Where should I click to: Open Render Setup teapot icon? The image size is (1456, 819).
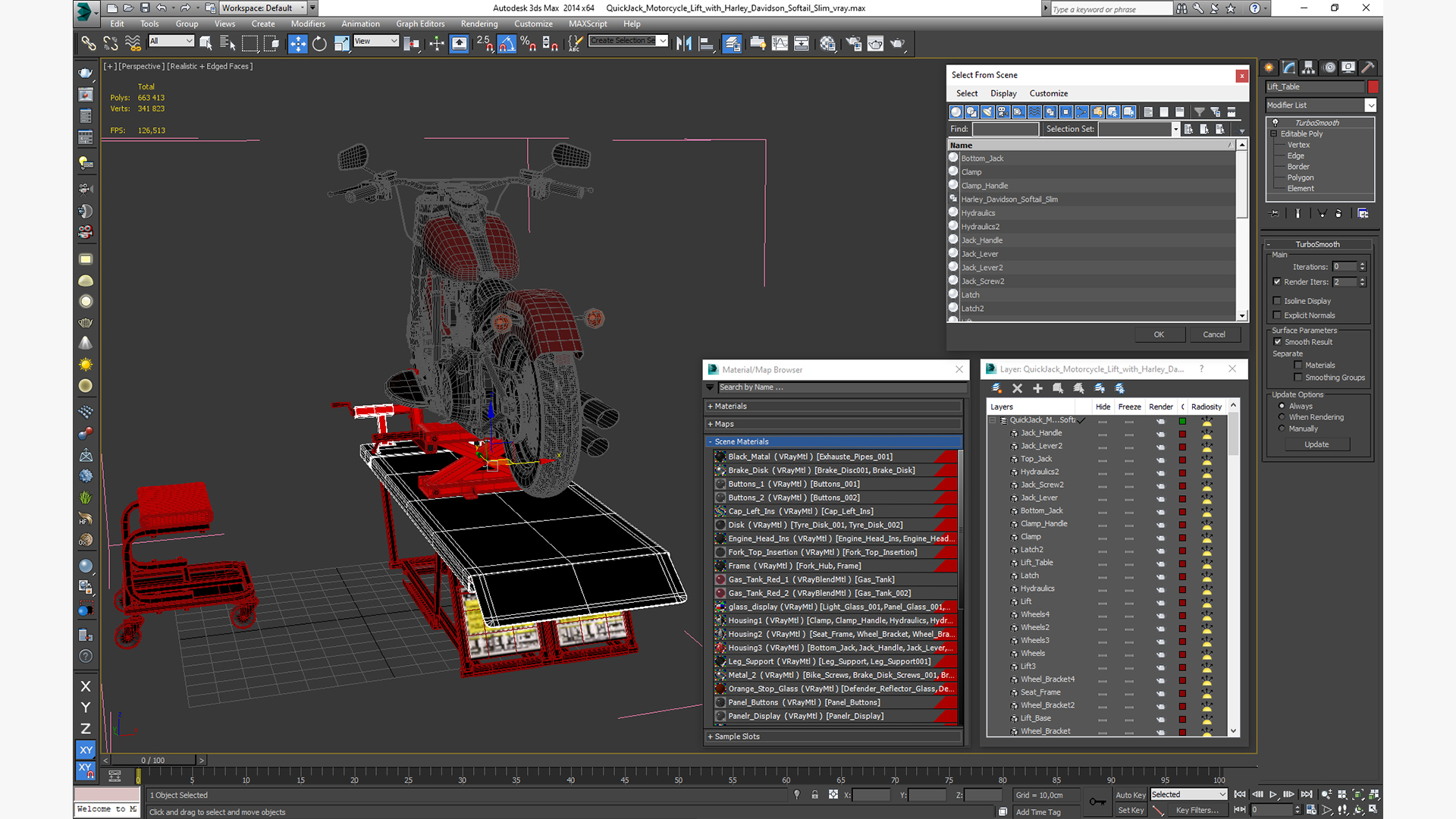[x=853, y=43]
